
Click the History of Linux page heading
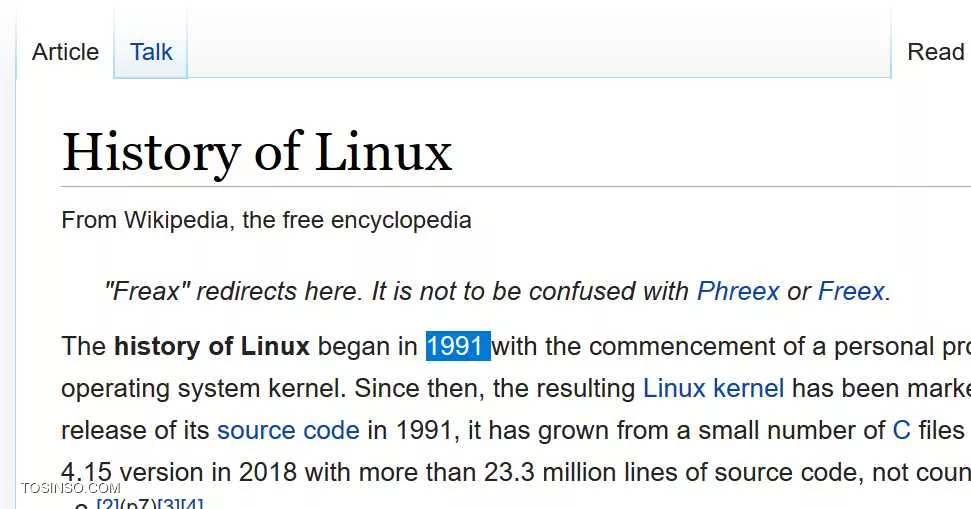pos(257,152)
